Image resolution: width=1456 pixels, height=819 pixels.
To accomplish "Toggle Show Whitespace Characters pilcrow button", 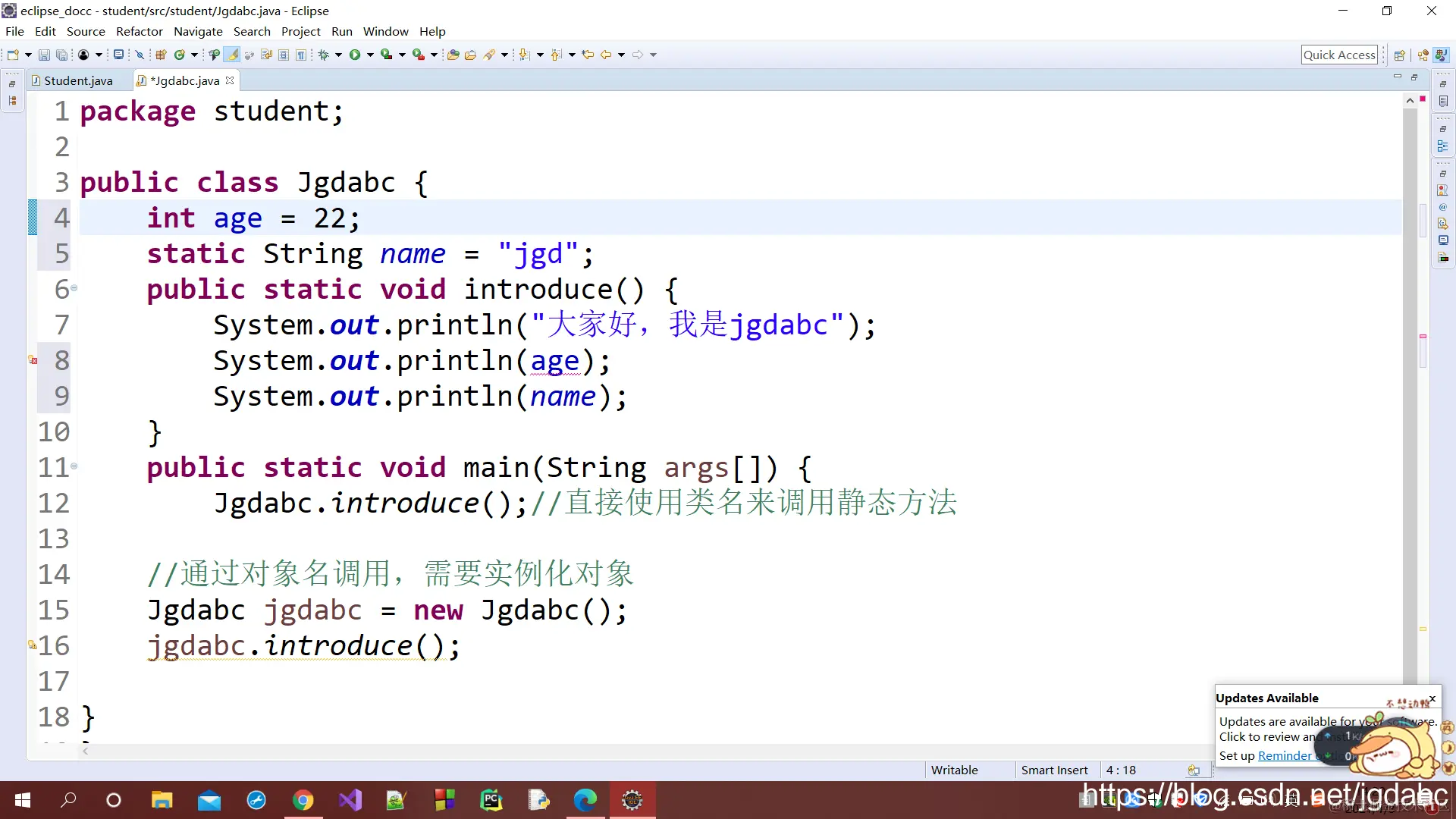I will point(301,55).
